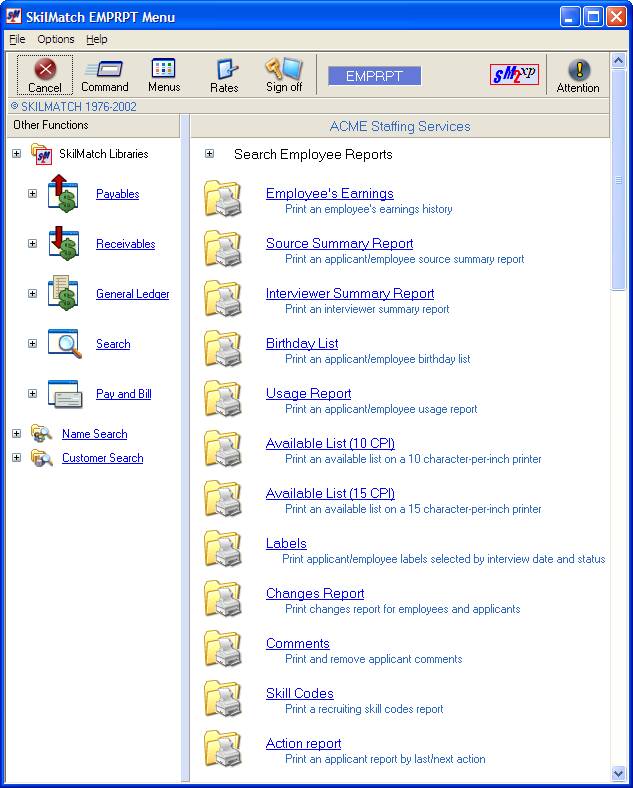This screenshot has height=788, width=633.
Task: Click the Receivables dollar icon
Action: pyautogui.click(x=63, y=243)
